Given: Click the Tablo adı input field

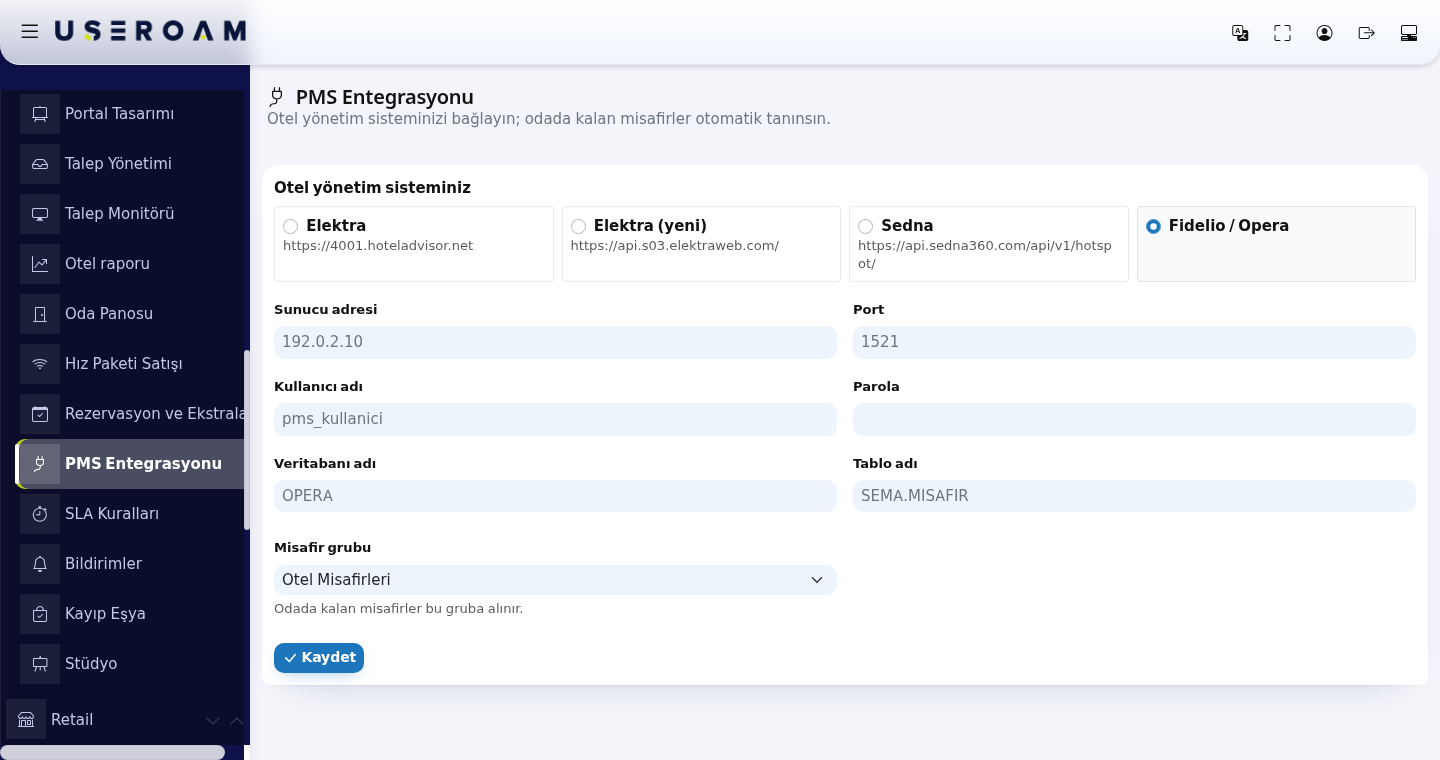Looking at the screenshot, I should tap(1134, 496).
